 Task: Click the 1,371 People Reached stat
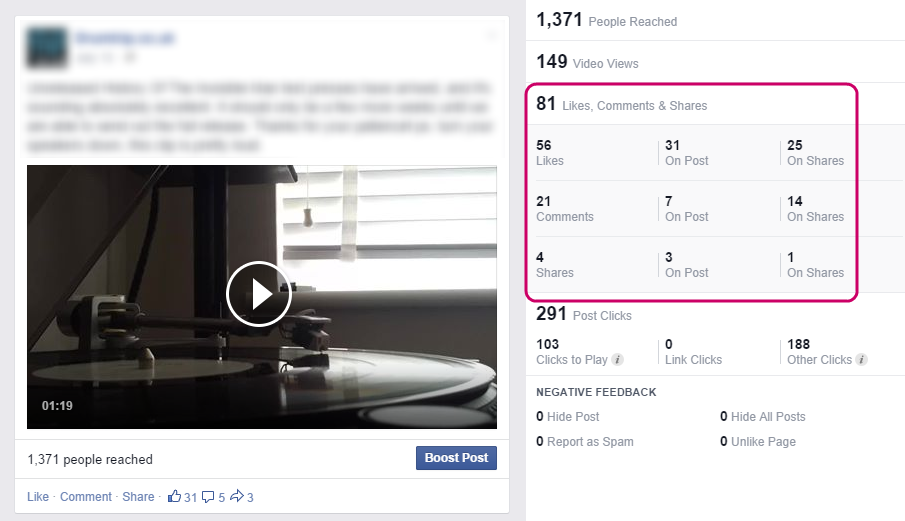(x=607, y=20)
